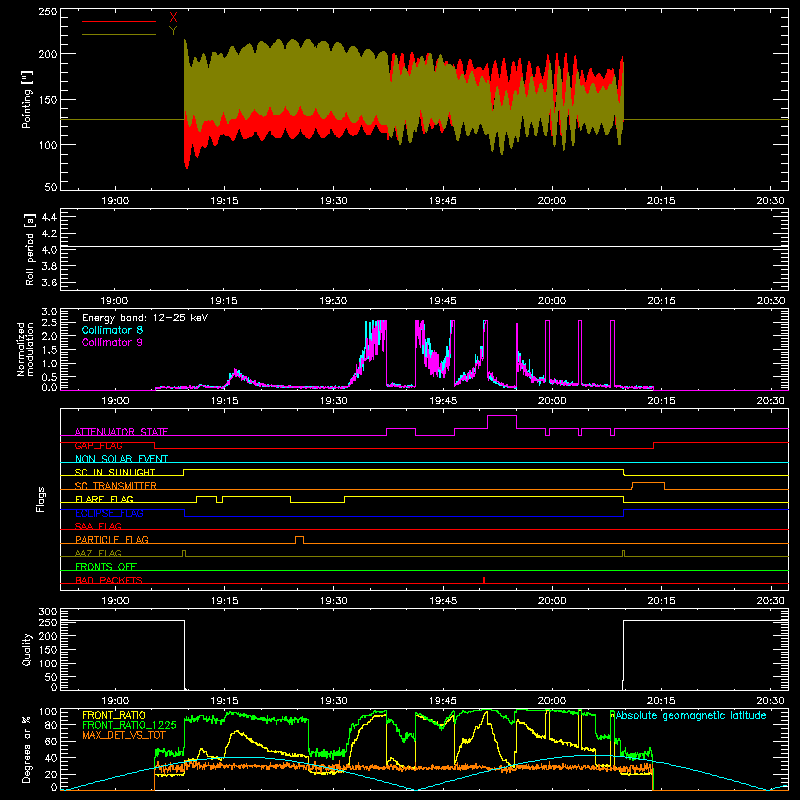The image size is (800, 800).
Task: Click the 'Collimator 9' legend entry
Action: click(112, 342)
